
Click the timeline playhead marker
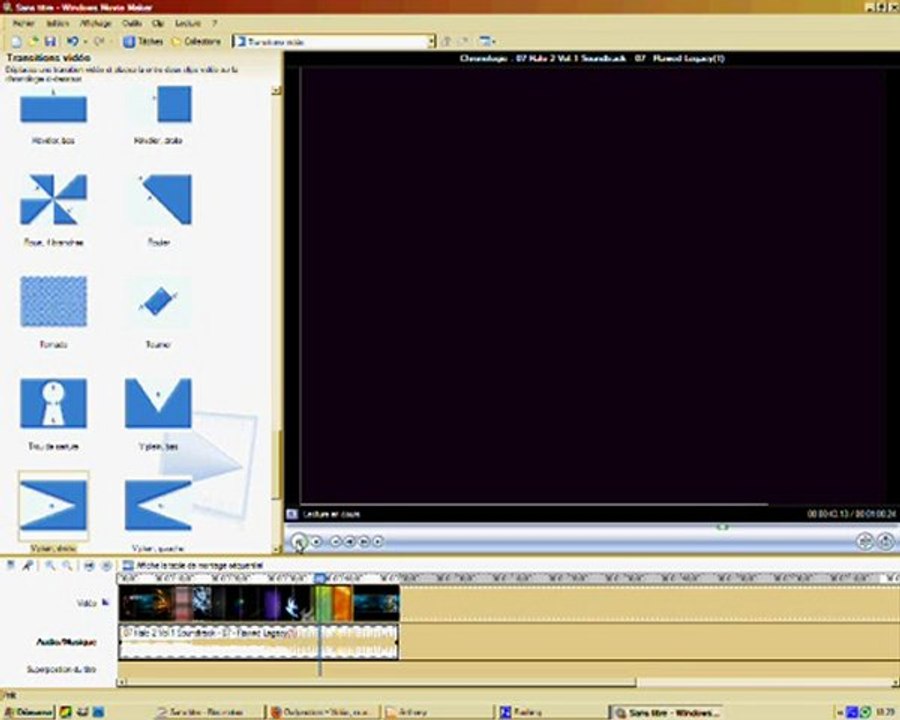320,578
